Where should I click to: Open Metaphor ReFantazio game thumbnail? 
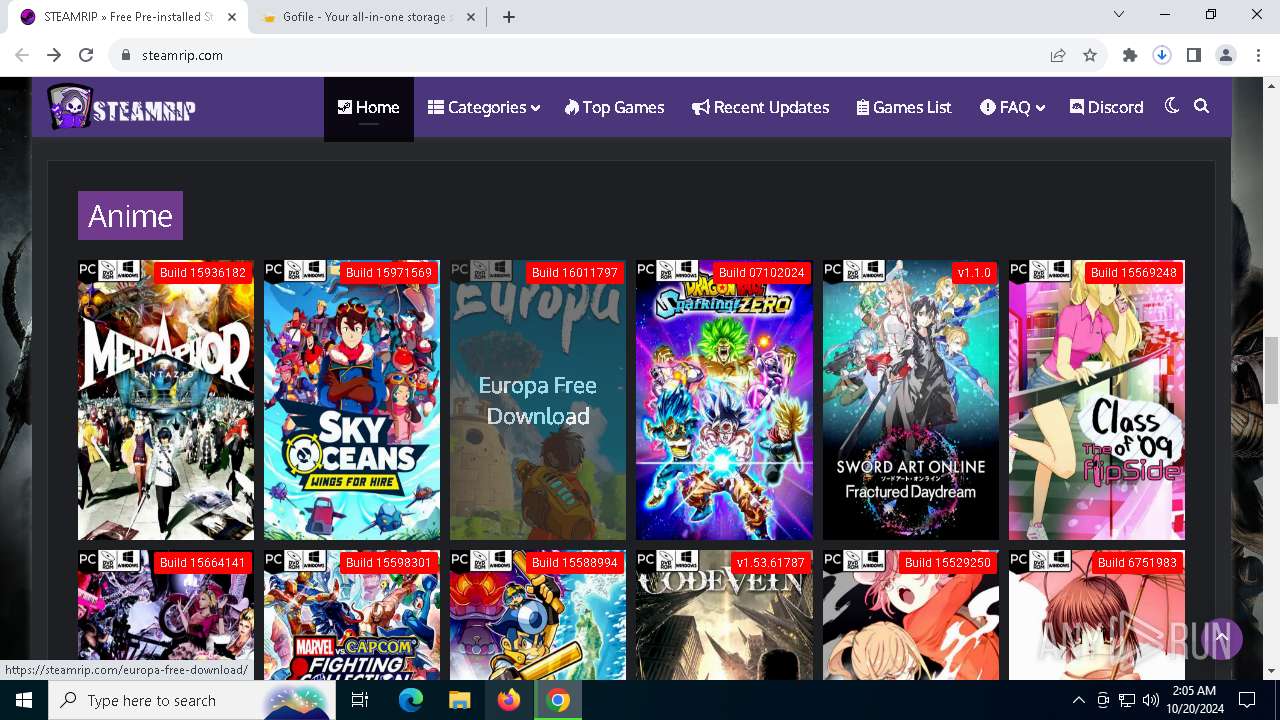point(166,400)
